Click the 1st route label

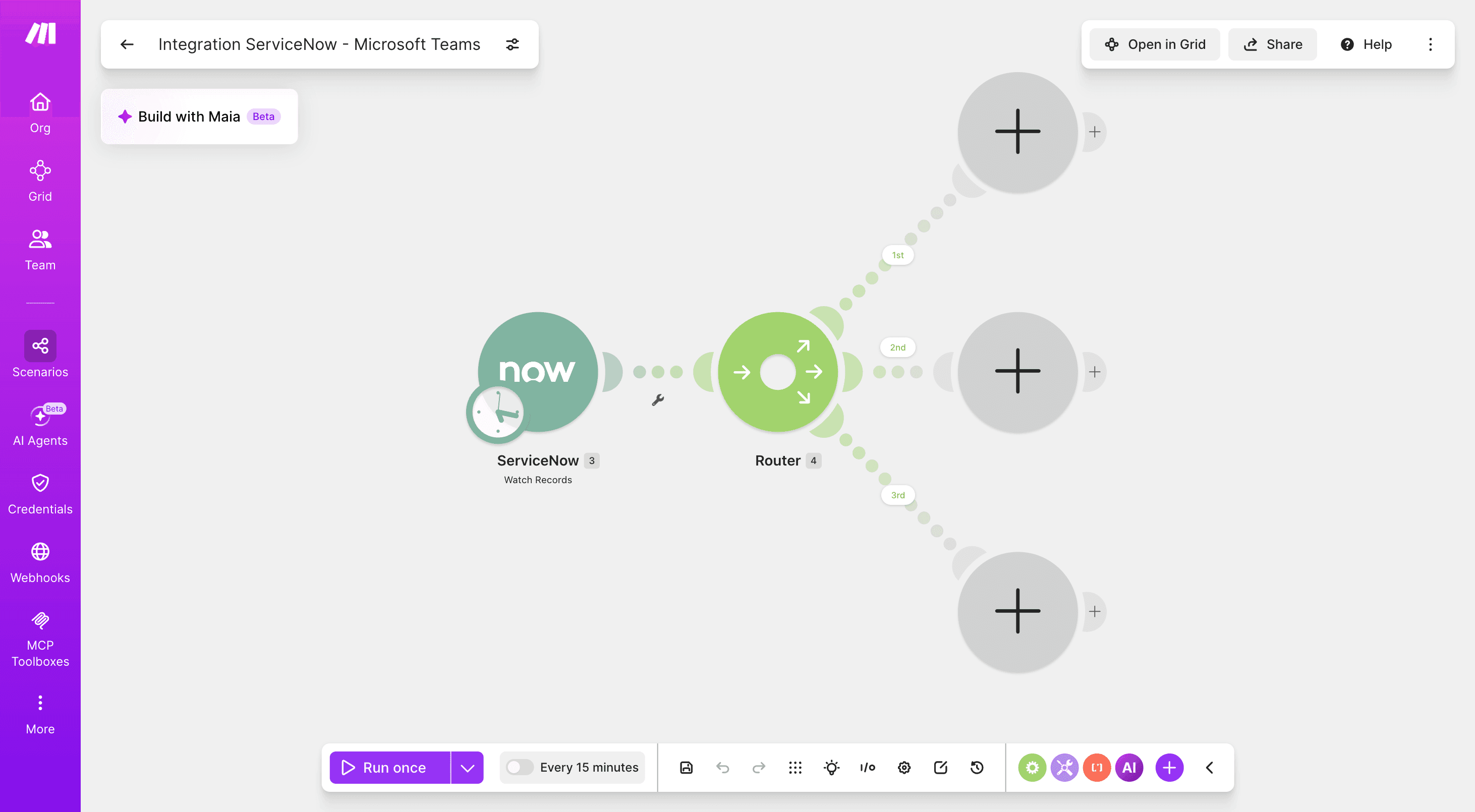[x=897, y=255]
